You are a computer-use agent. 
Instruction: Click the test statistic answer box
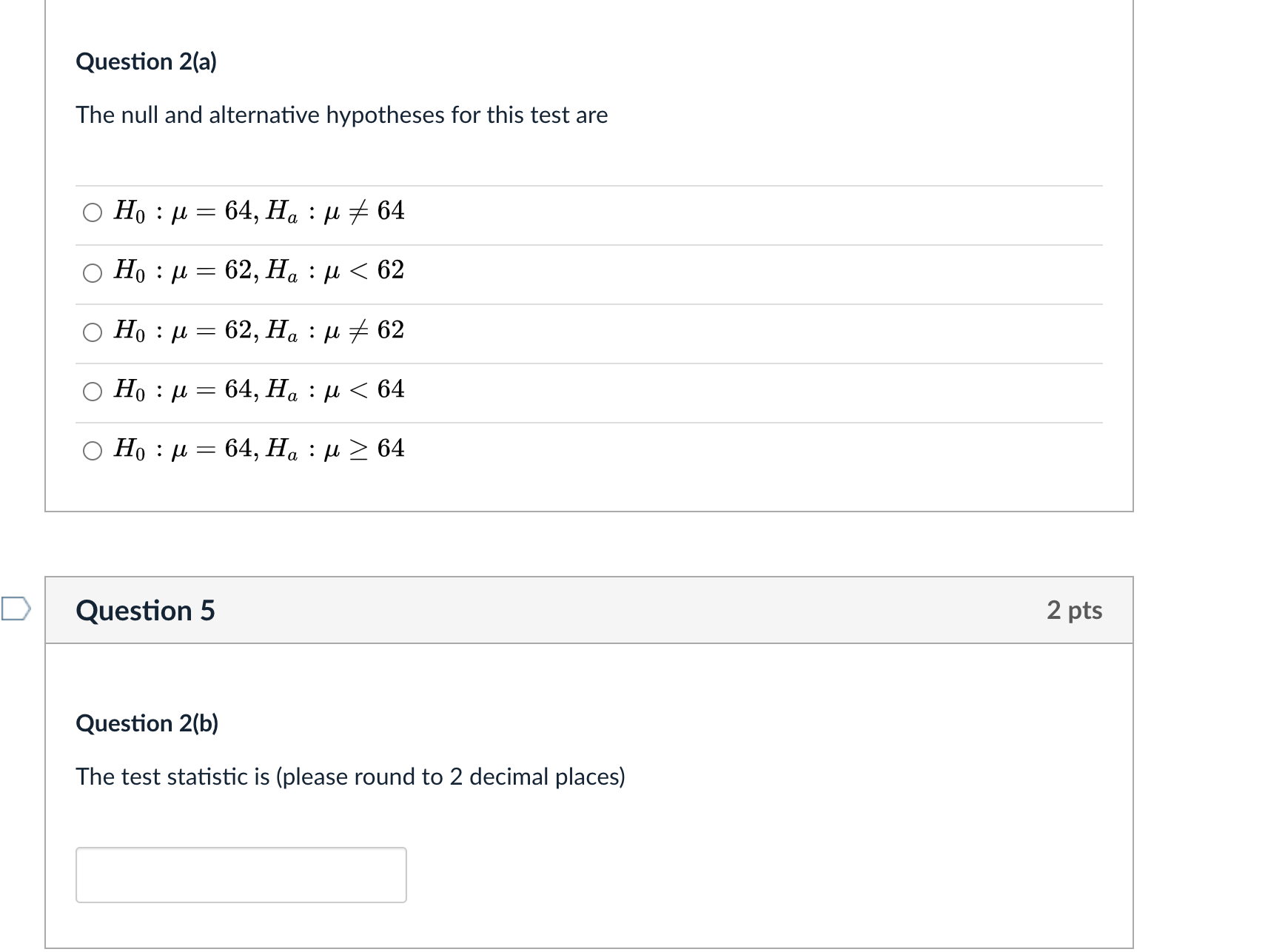[241, 874]
